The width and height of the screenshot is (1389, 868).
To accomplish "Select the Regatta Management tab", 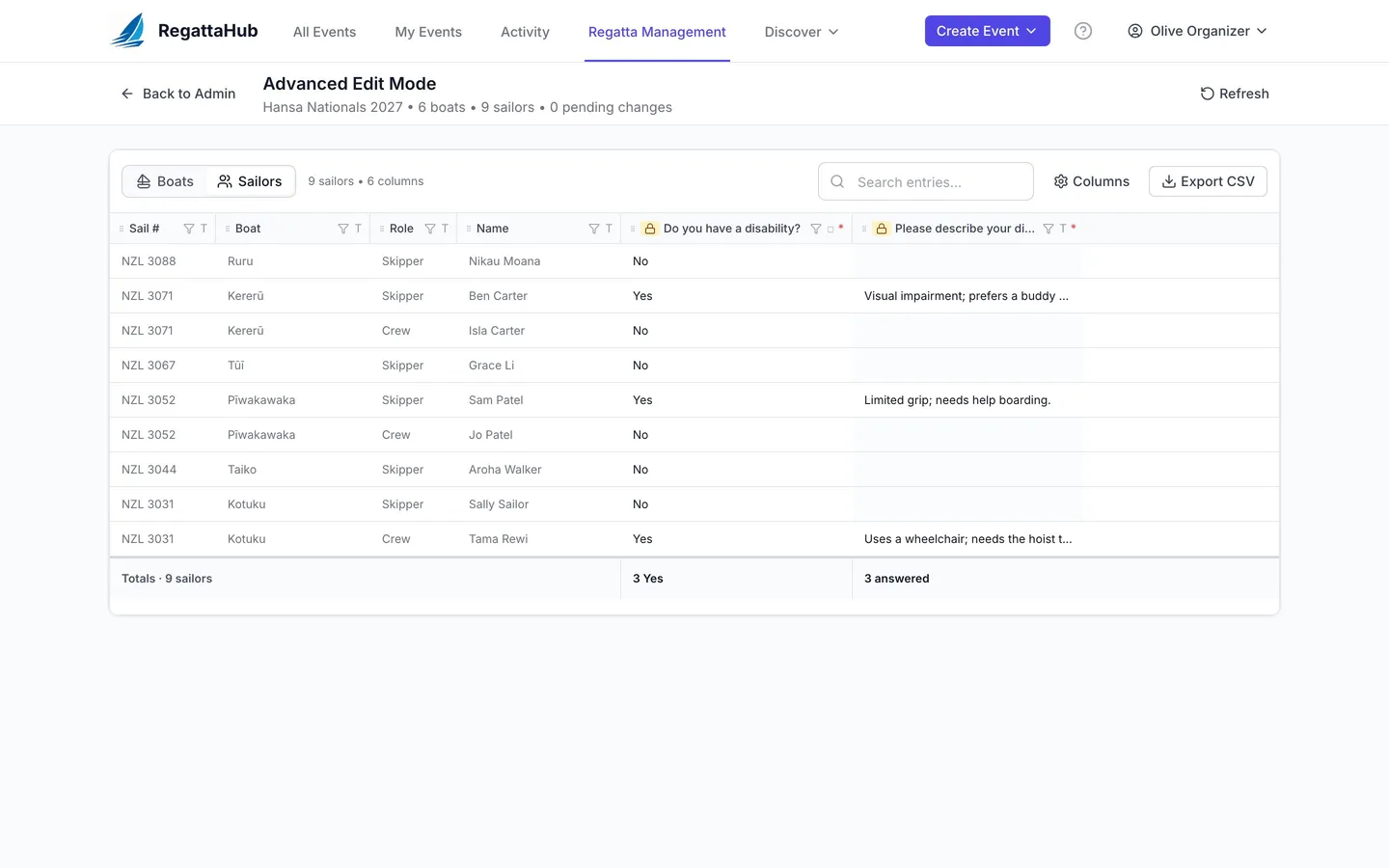I will click(x=657, y=32).
